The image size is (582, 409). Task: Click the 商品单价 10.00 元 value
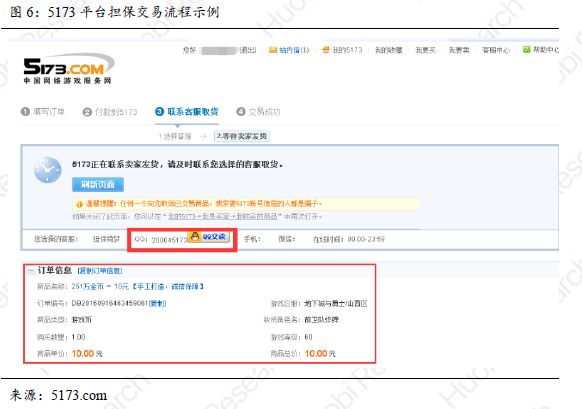tap(87, 354)
